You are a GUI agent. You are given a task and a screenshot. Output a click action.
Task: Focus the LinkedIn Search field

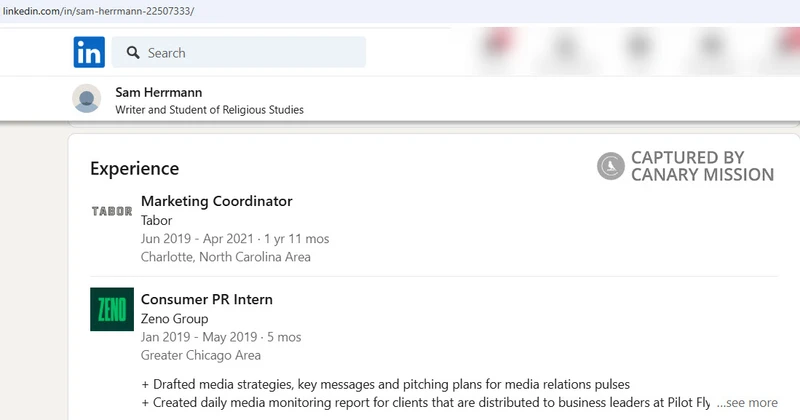[x=239, y=52]
